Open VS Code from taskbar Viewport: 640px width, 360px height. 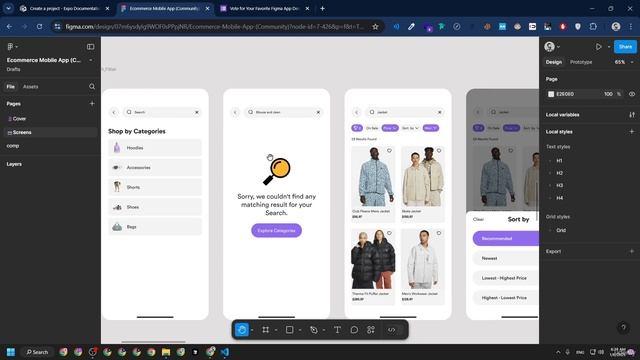pos(225,352)
